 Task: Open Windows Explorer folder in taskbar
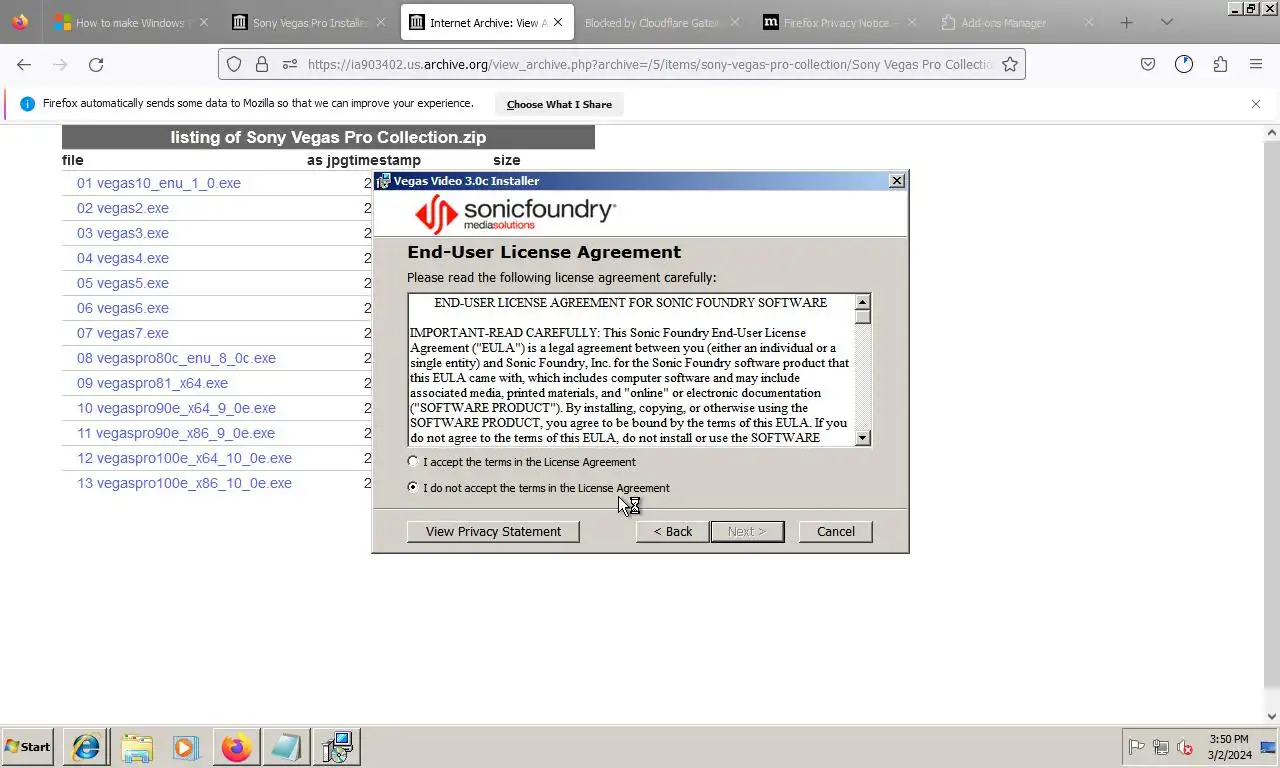click(137, 747)
